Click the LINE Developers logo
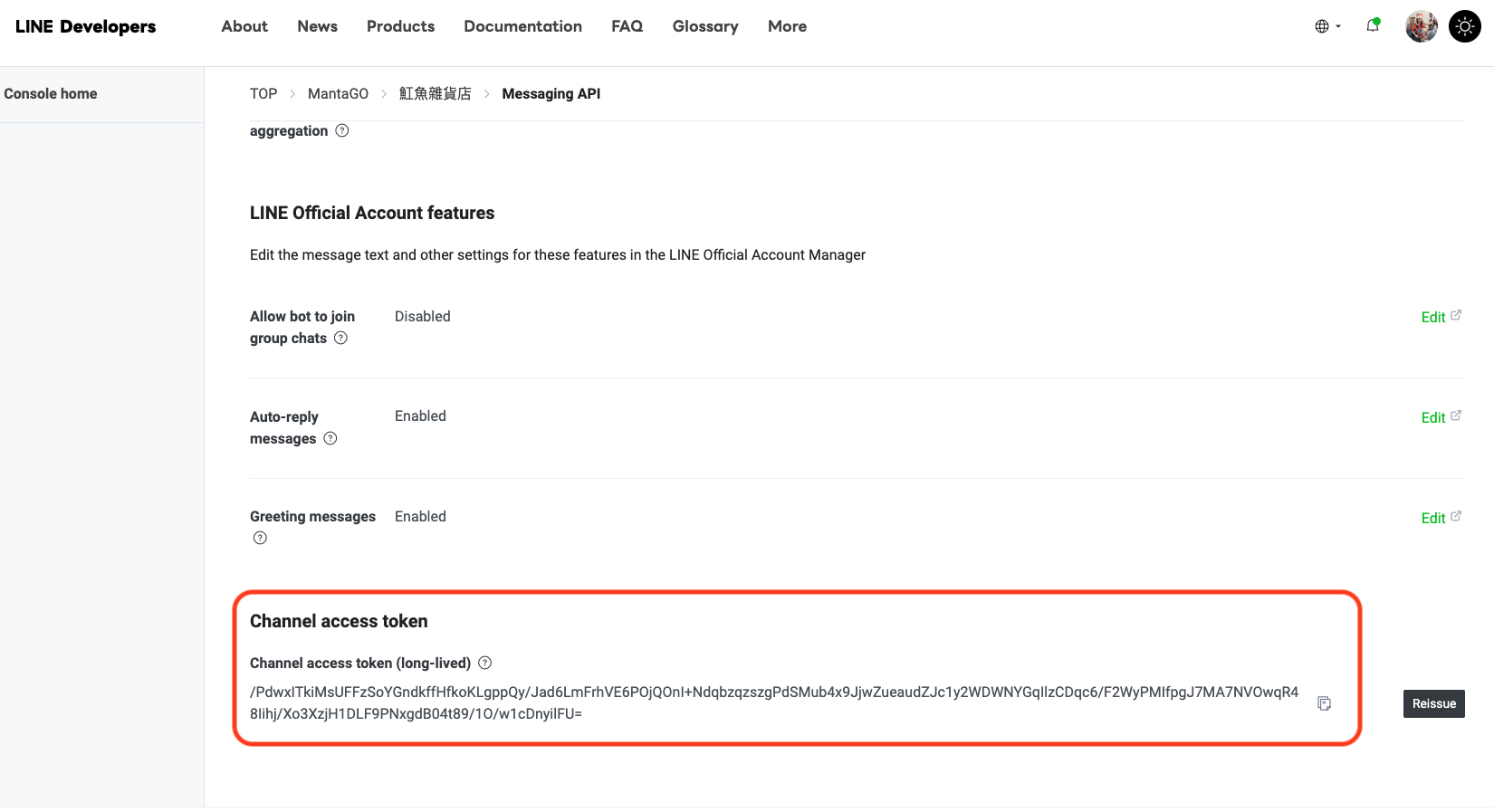Image resolution: width=1494 pixels, height=812 pixels. 86,26
